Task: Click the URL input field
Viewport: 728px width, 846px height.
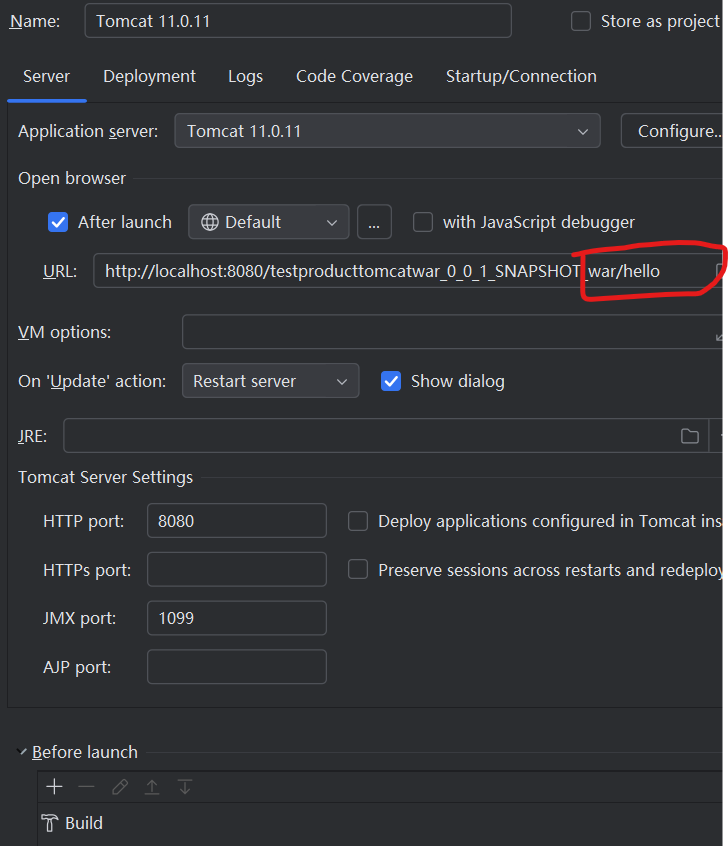Action: coord(408,271)
